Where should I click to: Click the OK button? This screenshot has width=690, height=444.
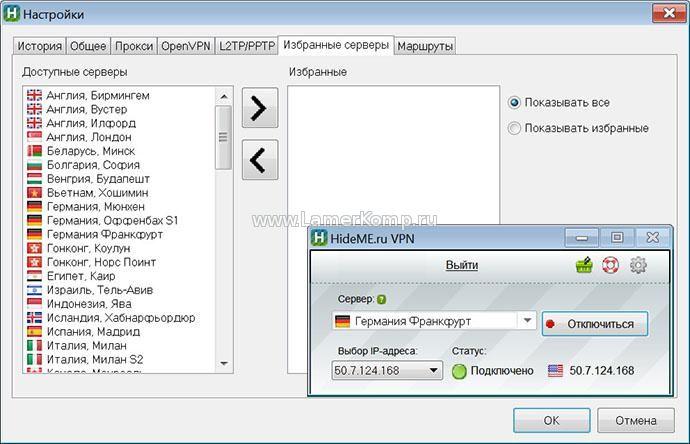click(x=551, y=420)
